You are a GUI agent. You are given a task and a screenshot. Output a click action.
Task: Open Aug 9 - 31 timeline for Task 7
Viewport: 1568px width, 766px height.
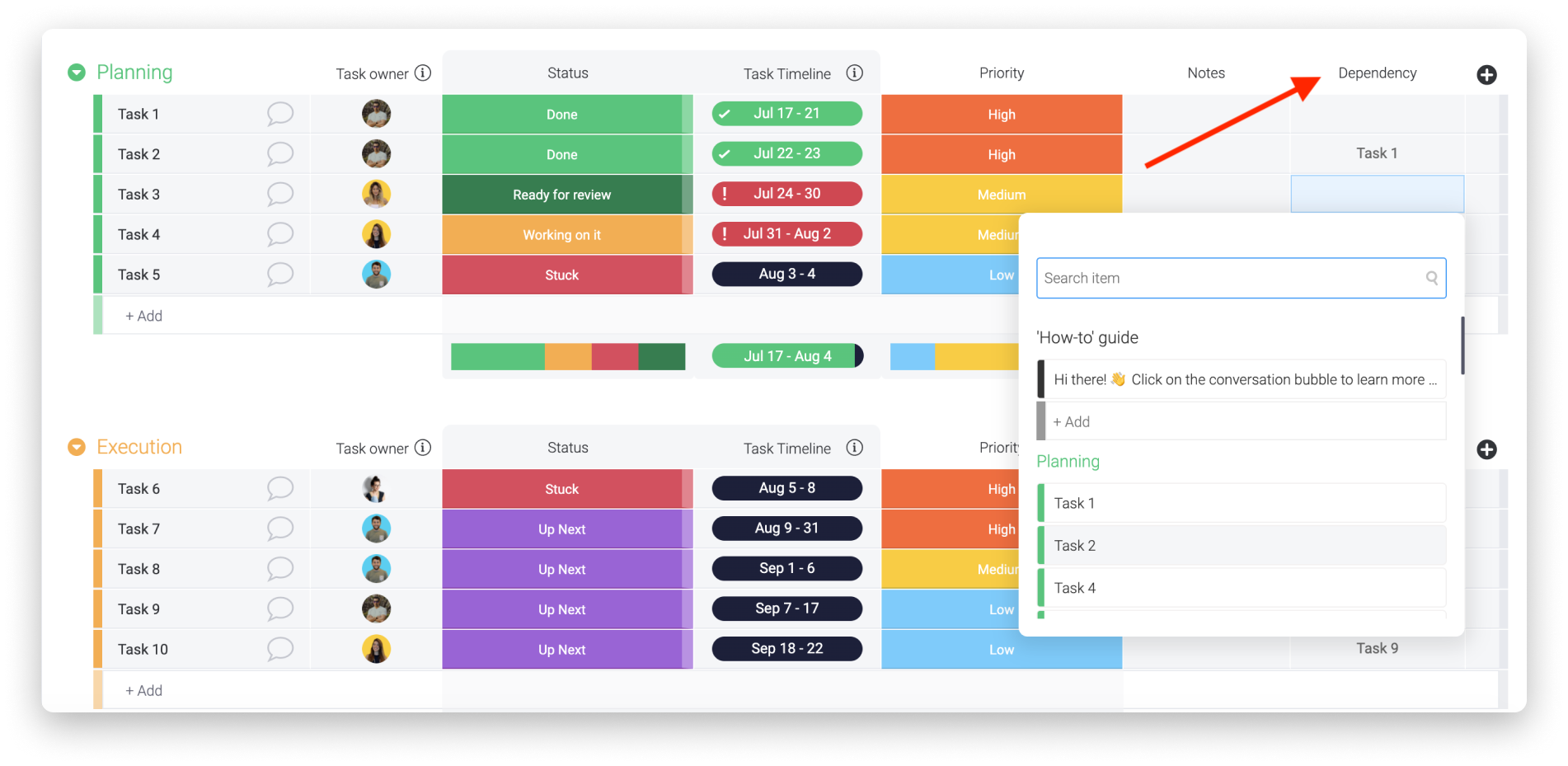(x=787, y=528)
